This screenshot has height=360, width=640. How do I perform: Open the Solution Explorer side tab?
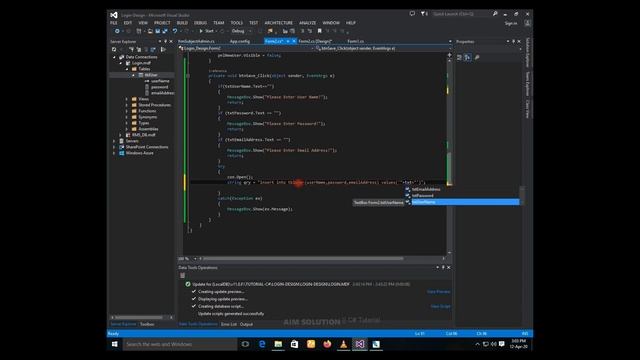527,53
